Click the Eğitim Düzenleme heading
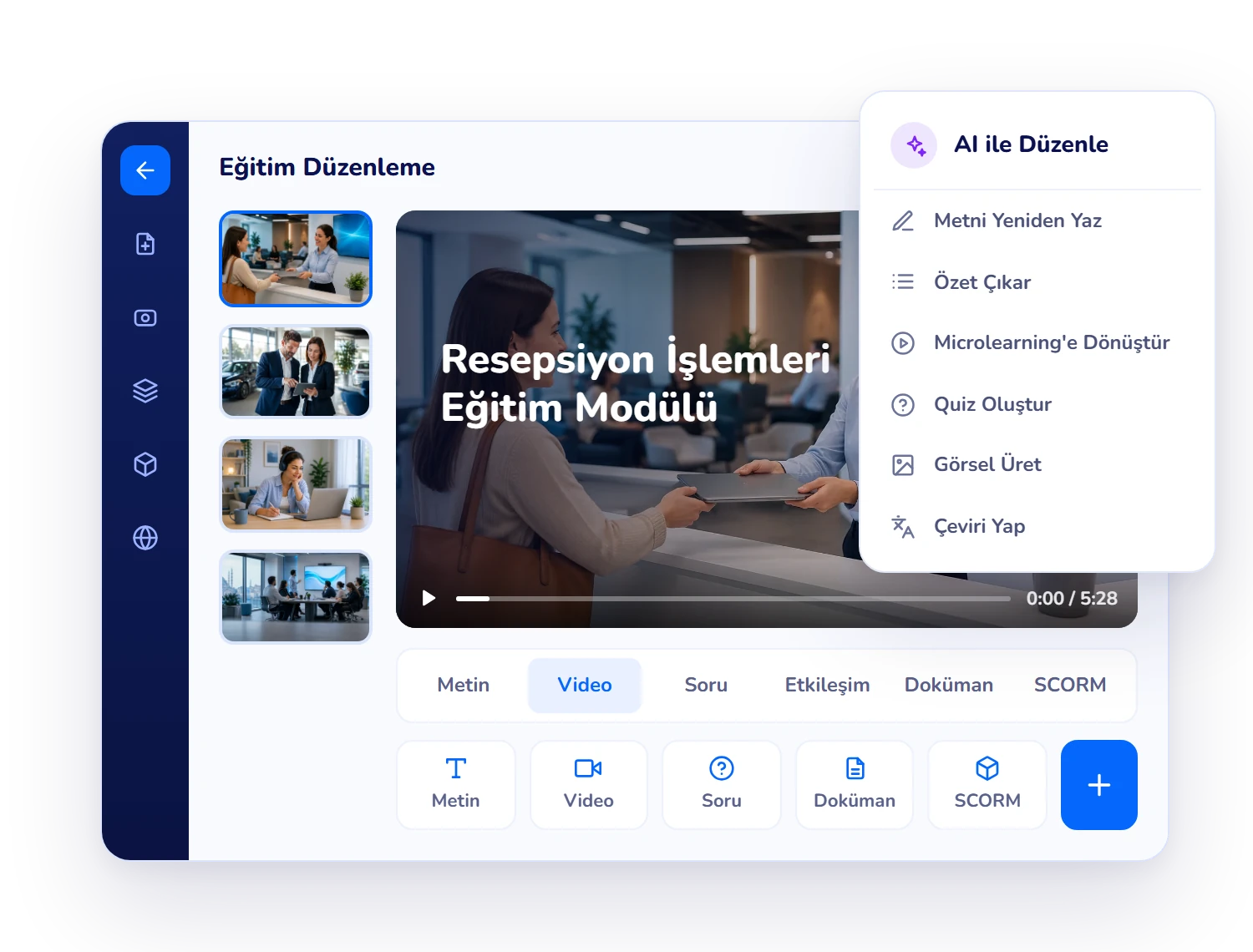The image size is (1253, 952). coord(327,167)
